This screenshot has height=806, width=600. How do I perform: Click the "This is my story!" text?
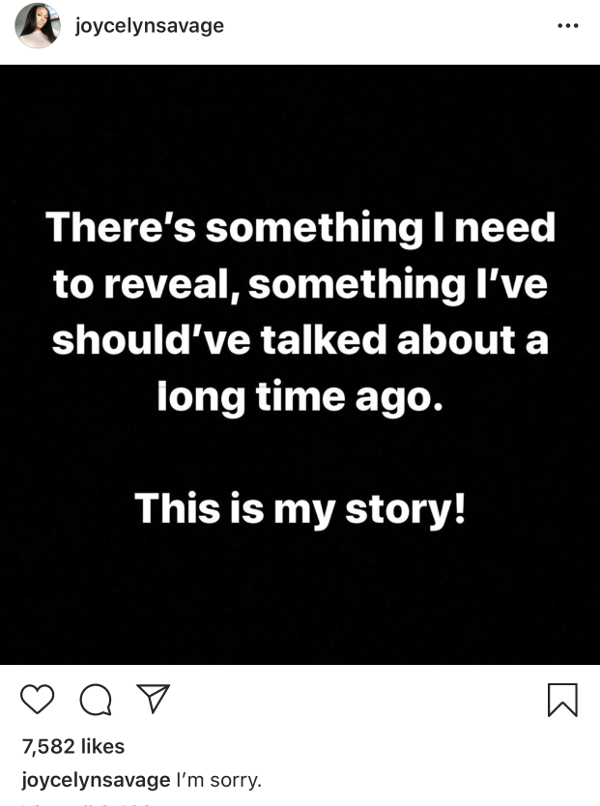(300, 508)
